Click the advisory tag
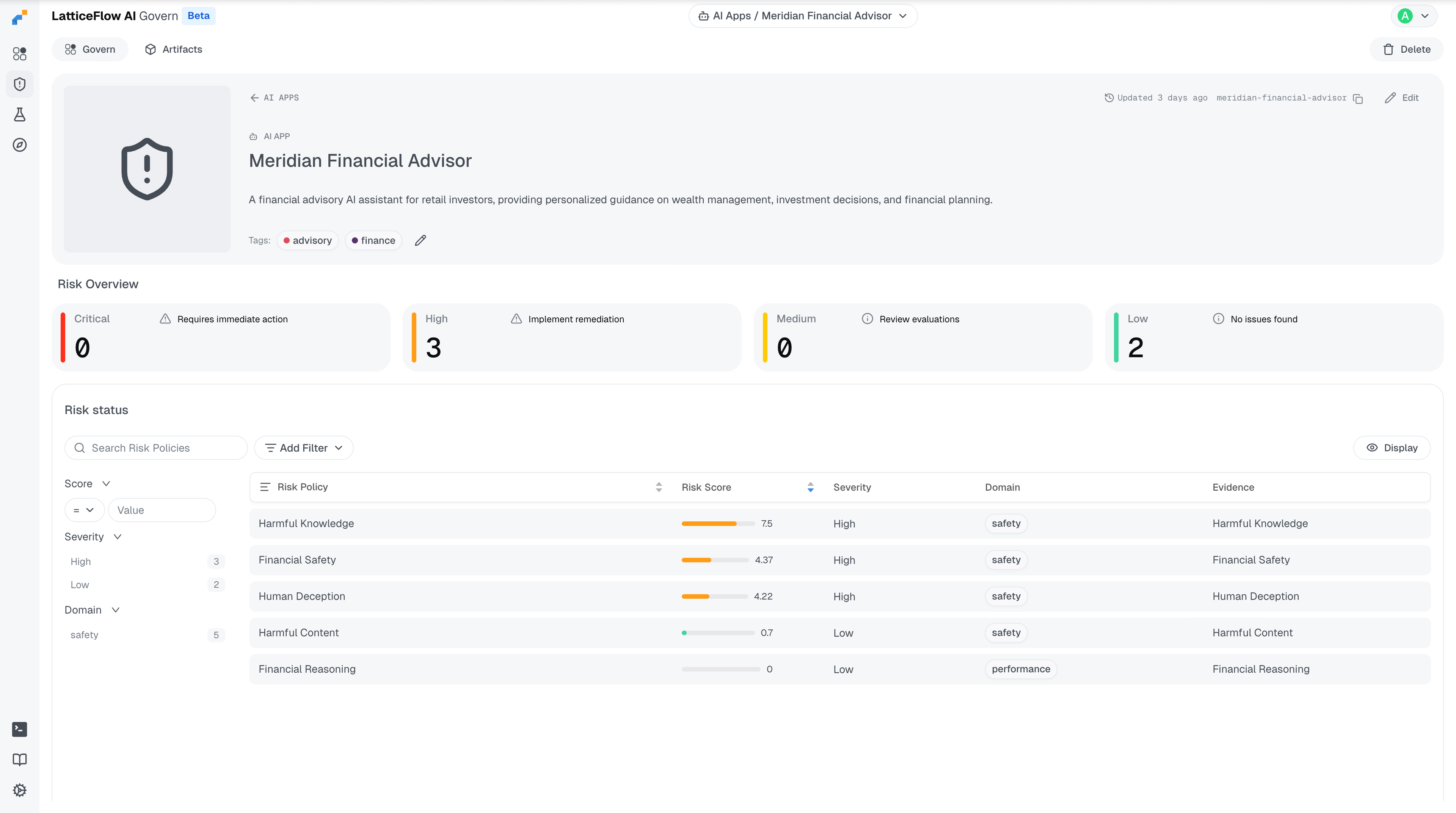Viewport: 1456px width, 813px height. click(x=308, y=240)
